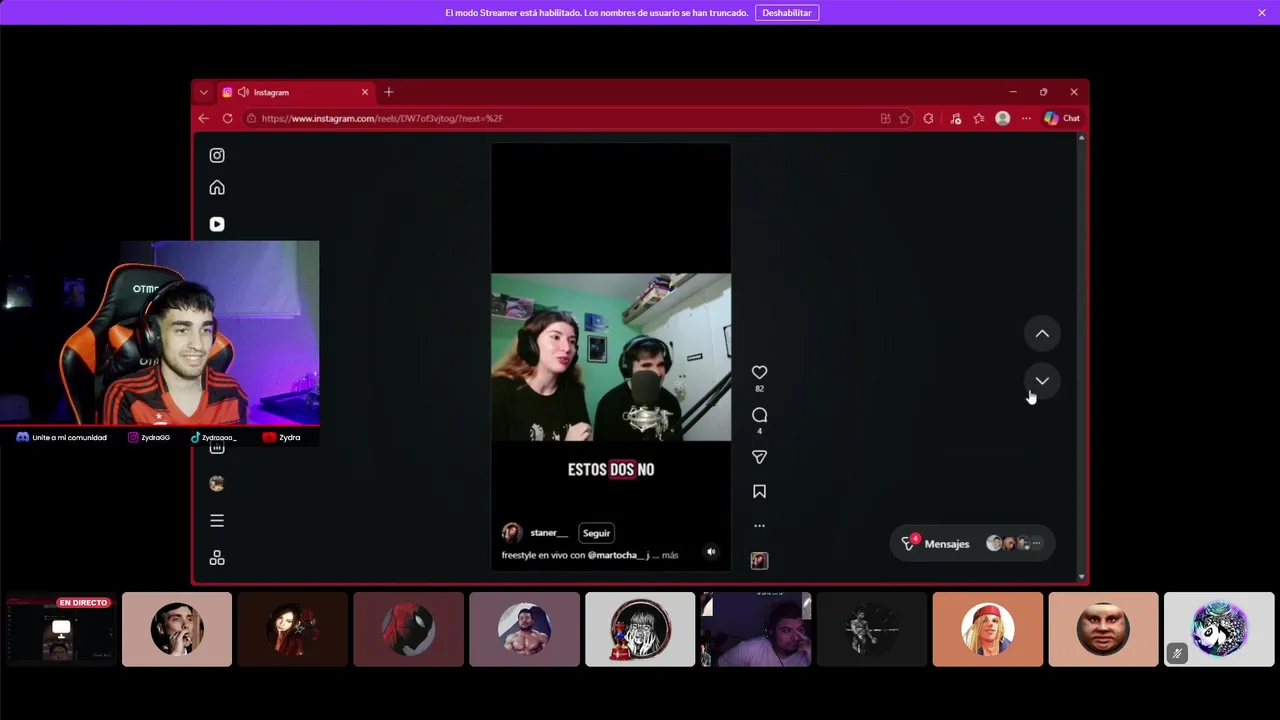Open the hamburger More menu in sidebar
This screenshot has width=1280, height=720.
click(217, 520)
